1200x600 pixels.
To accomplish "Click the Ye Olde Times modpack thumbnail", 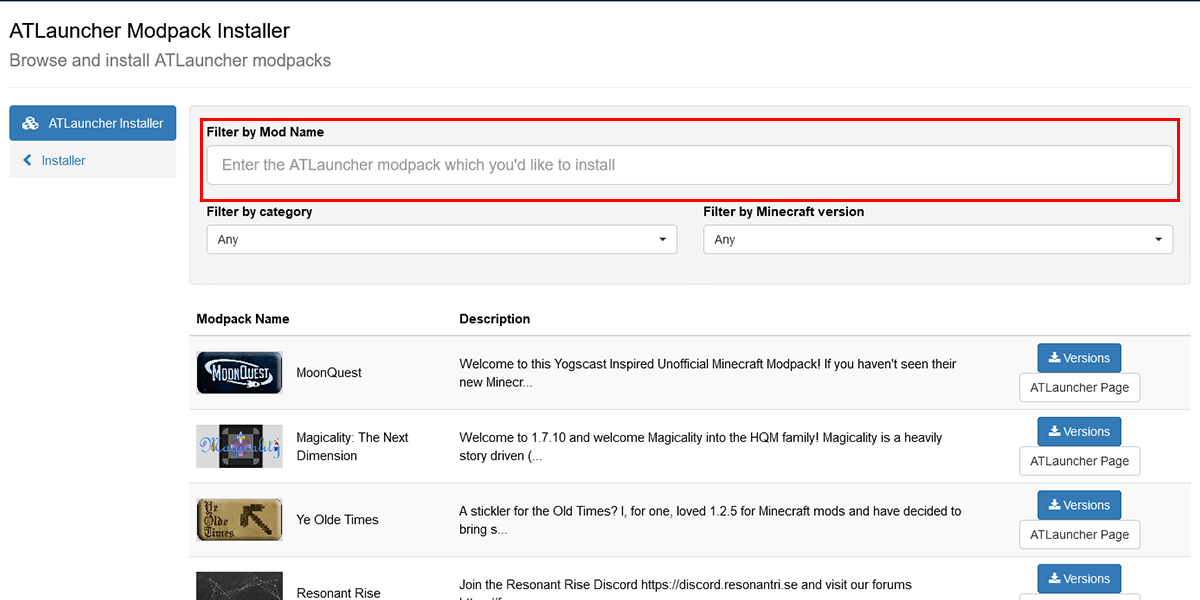I will pyautogui.click(x=239, y=519).
